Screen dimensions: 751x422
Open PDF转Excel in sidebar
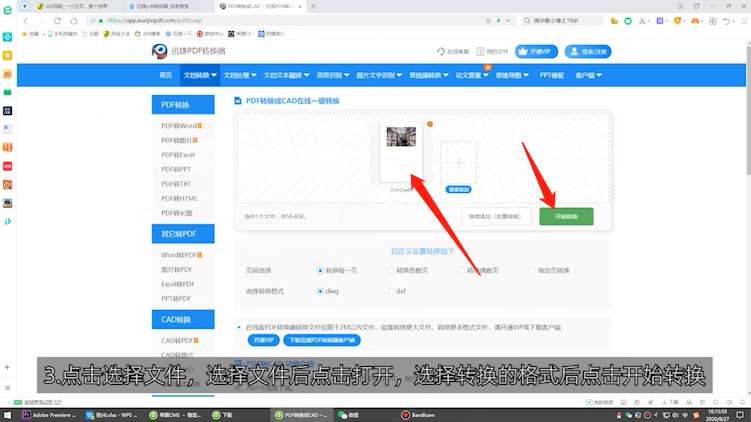click(178, 155)
